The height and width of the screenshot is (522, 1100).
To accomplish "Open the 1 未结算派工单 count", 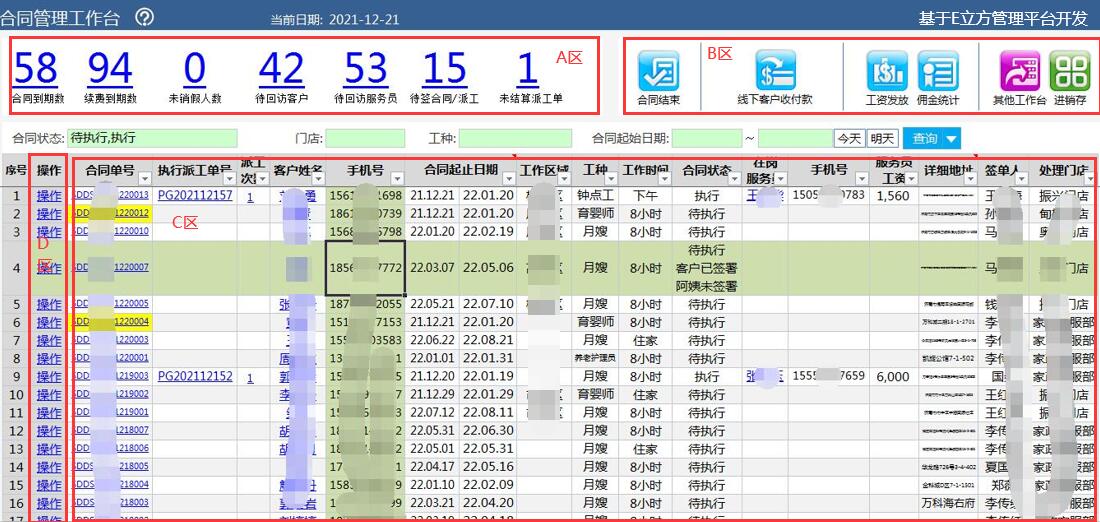I will 527,69.
